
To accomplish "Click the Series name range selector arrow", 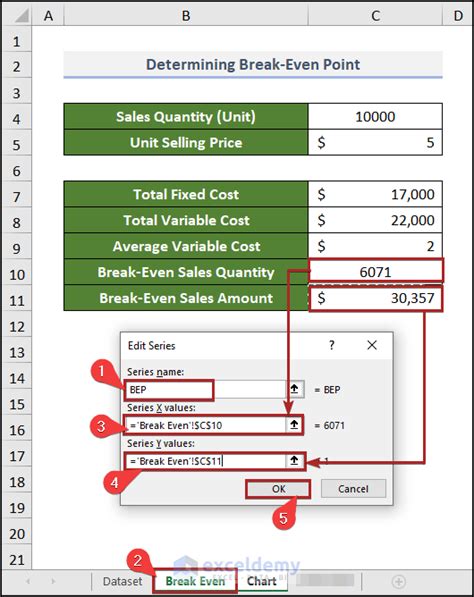I will click(294, 389).
